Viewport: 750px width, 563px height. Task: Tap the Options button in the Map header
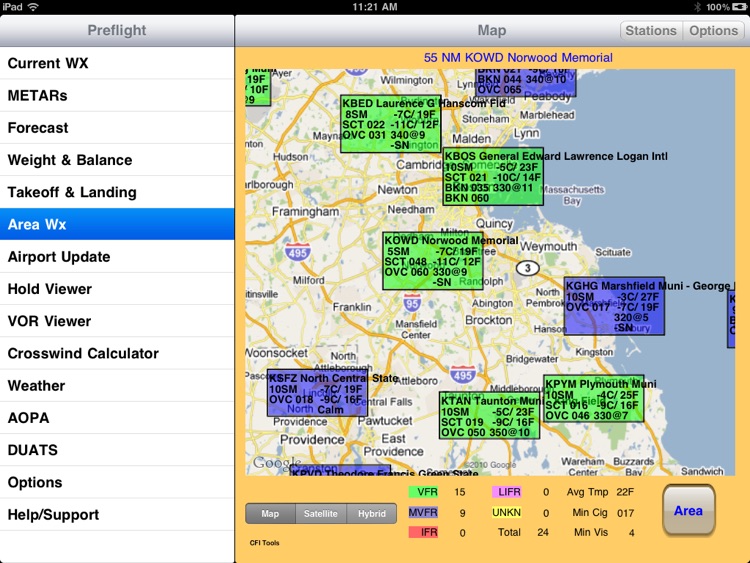(x=714, y=31)
